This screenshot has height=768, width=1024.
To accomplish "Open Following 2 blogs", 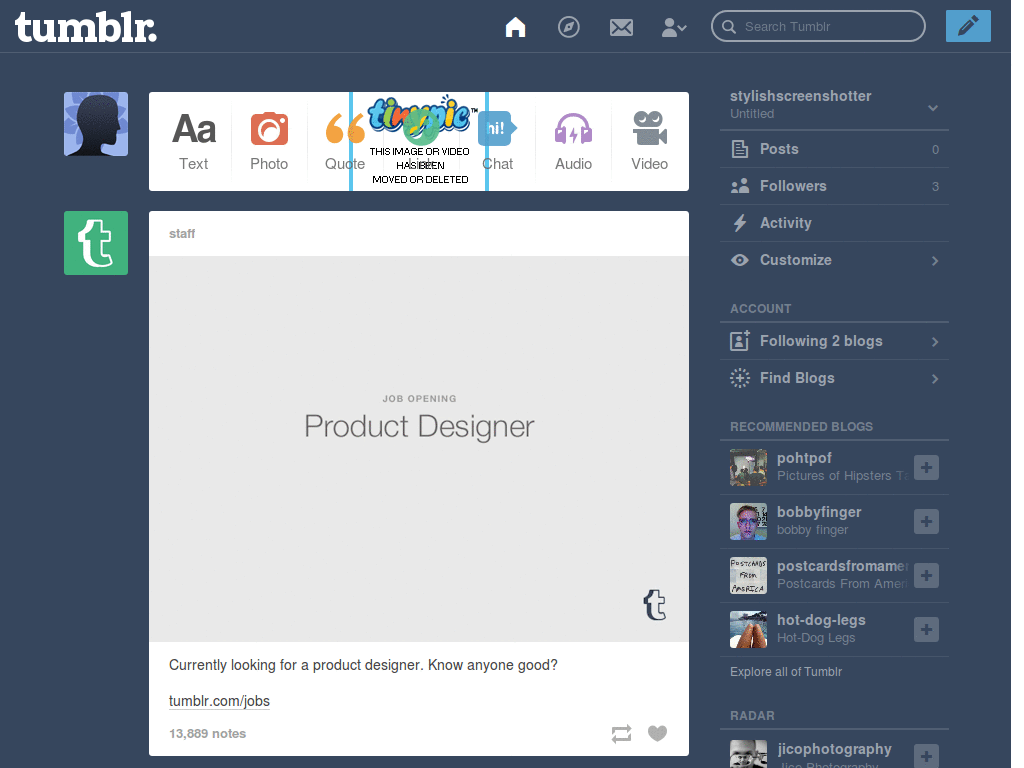I will click(835, 341).
